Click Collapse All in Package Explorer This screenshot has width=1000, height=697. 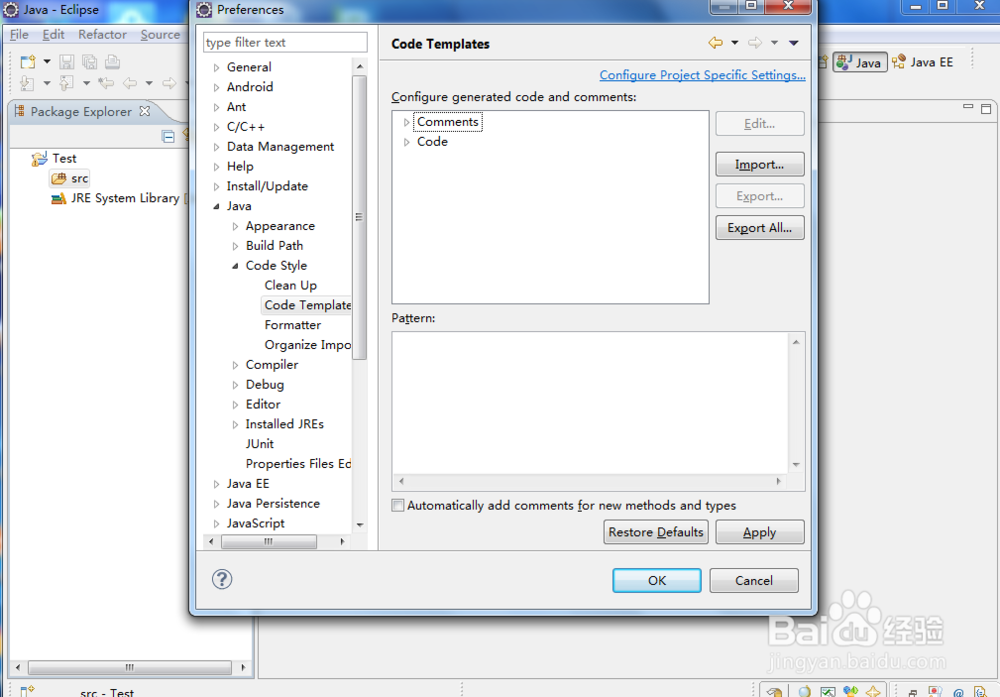(168, 136)
